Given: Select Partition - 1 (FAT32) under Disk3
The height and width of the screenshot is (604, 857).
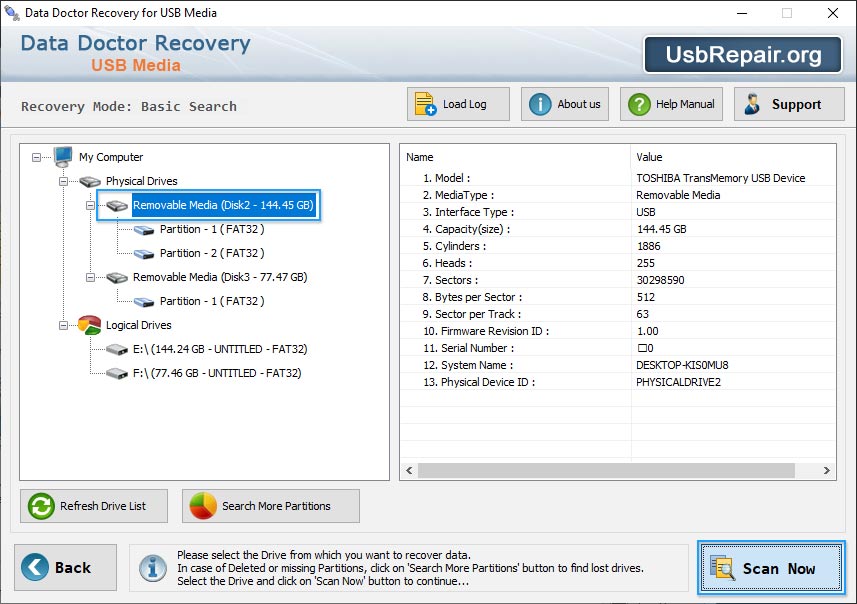Looking at the screenshot, I should (x=212, y=302).
